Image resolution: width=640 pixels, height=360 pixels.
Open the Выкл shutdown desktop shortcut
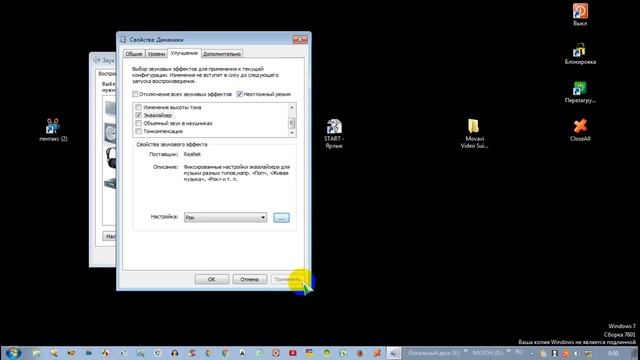(580, 15)
